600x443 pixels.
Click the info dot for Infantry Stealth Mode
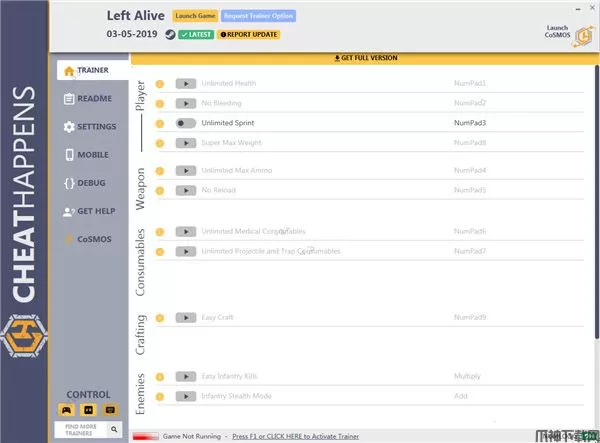(160, 397)
